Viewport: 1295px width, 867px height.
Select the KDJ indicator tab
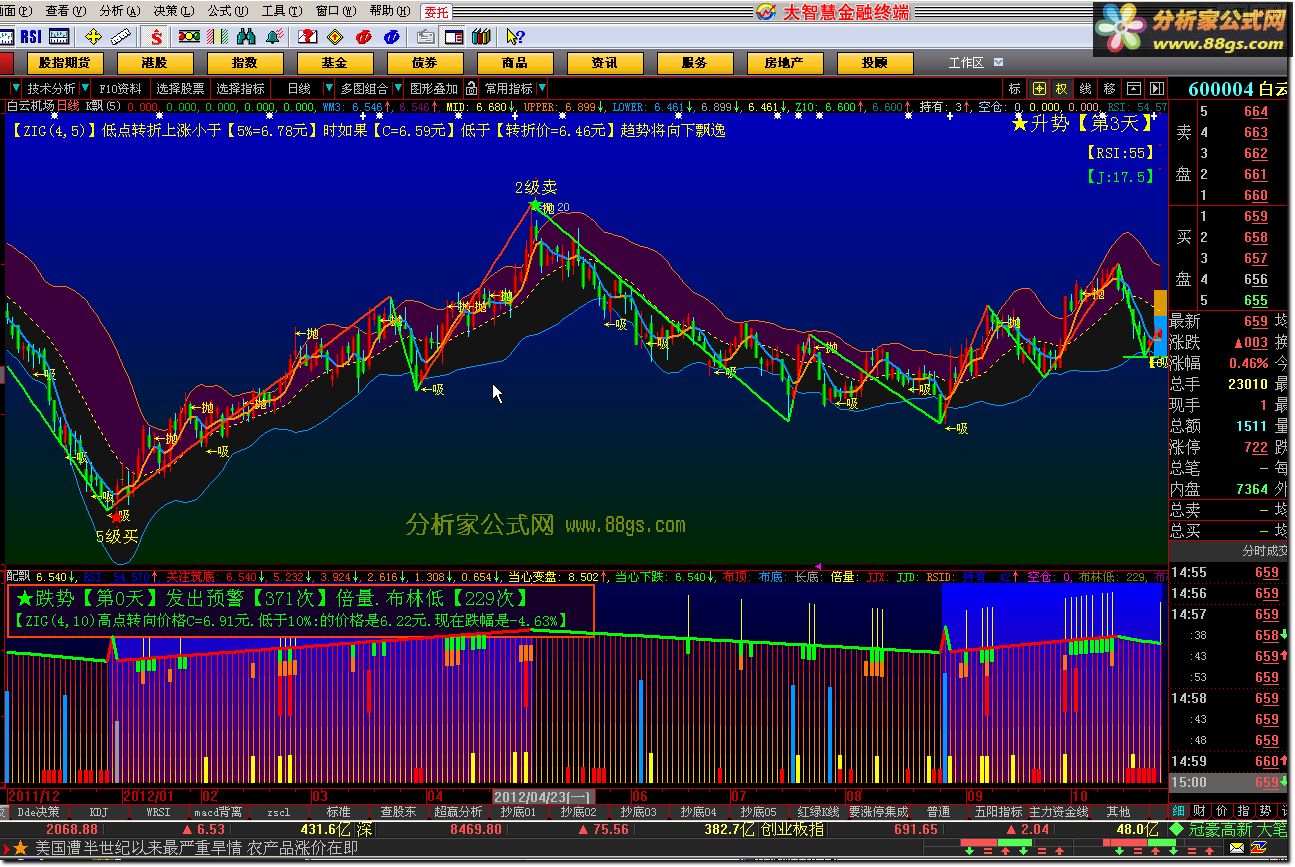[98, 812]
